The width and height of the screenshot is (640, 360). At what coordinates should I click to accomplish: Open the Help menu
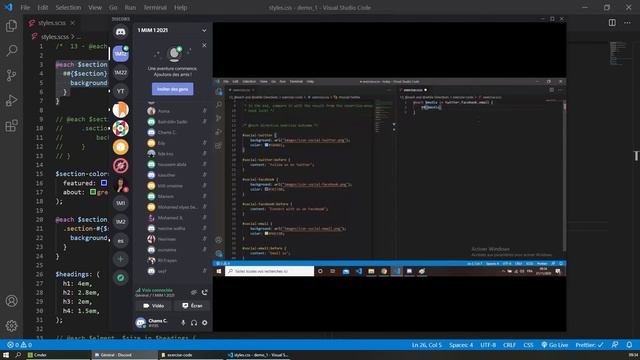180,7
